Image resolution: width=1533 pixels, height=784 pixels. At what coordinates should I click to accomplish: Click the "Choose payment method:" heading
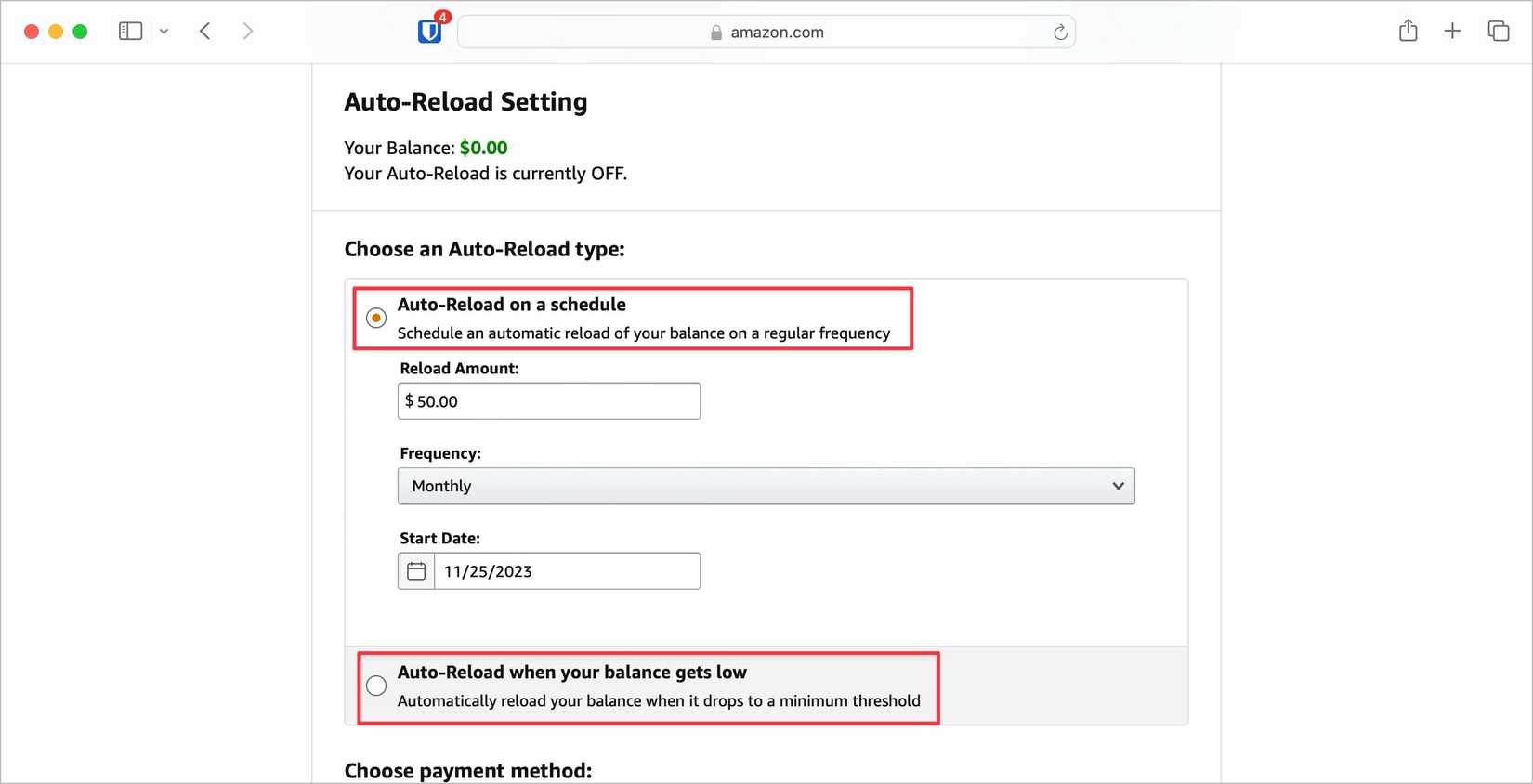(468, 771)
